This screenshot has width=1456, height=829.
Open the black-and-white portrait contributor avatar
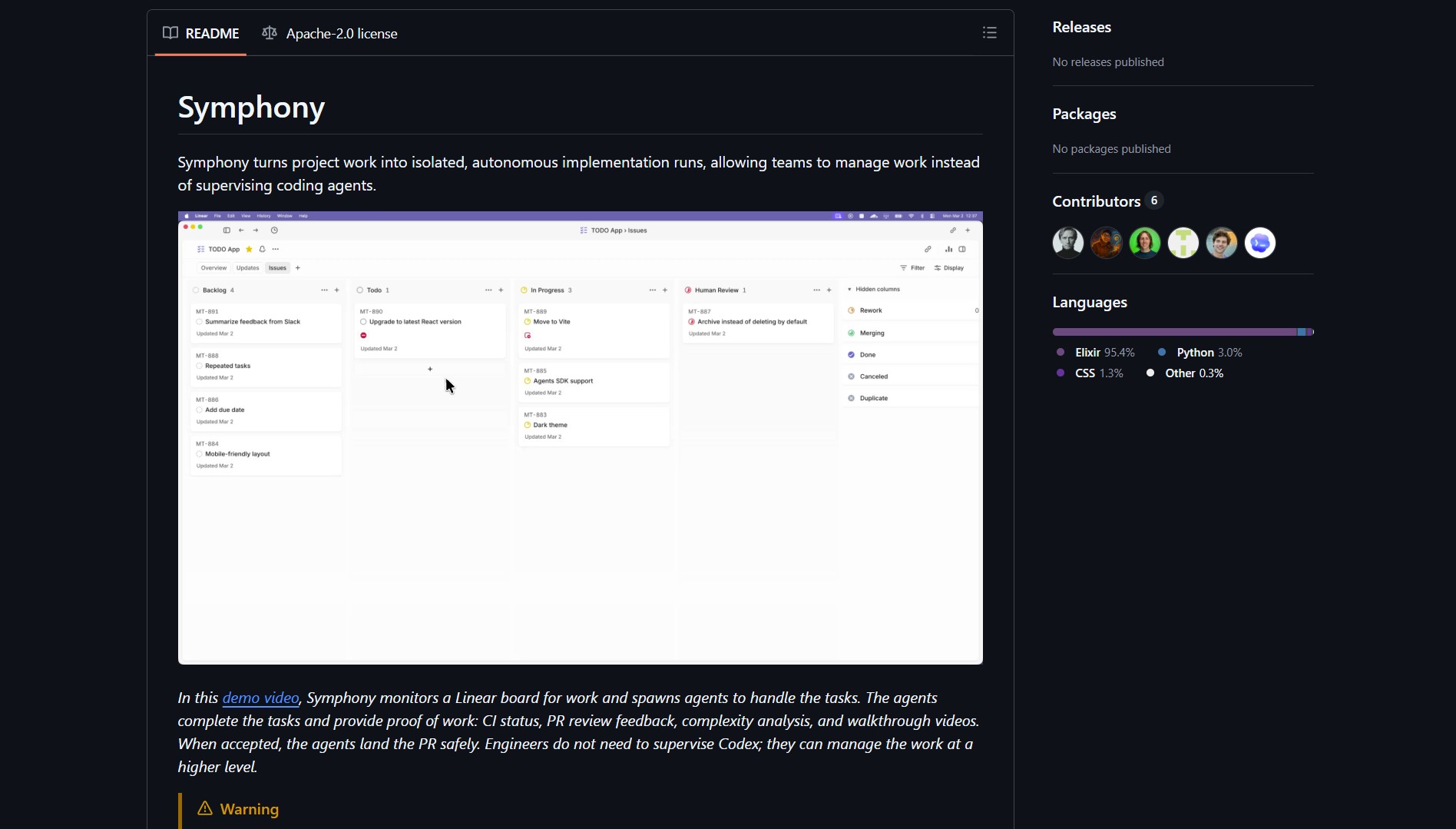1067,243
